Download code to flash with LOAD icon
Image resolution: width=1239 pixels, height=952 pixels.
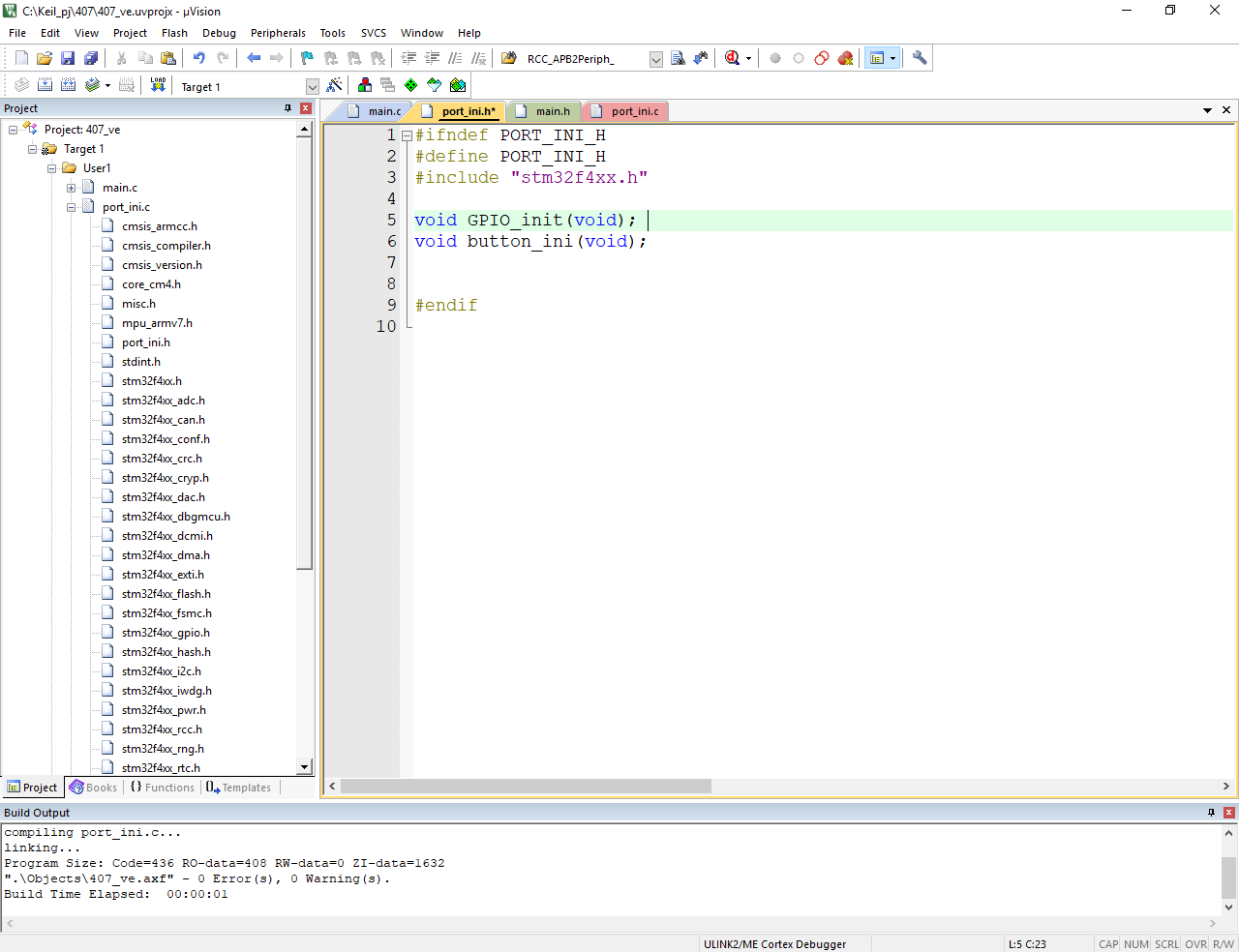coord(158,85)
